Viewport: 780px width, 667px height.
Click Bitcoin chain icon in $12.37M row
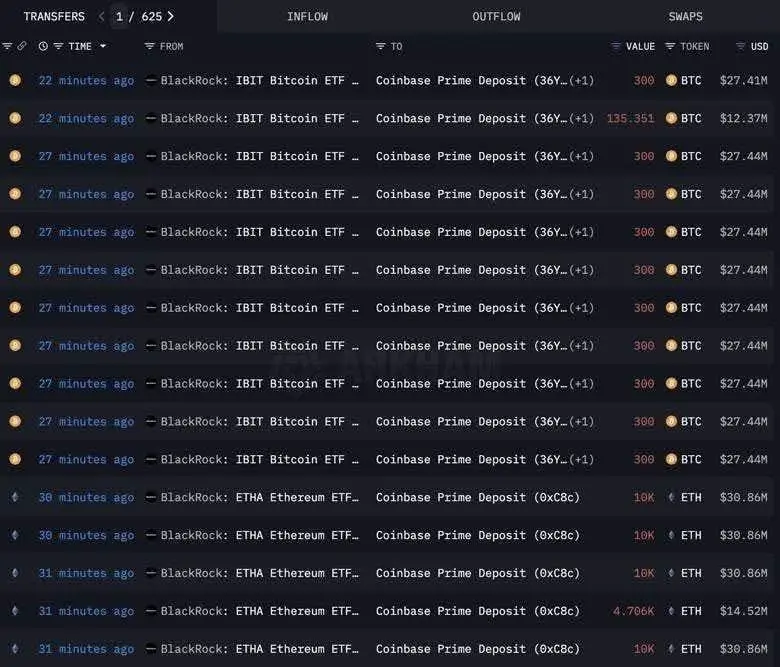pyautogui.click(x=15, y=118)
